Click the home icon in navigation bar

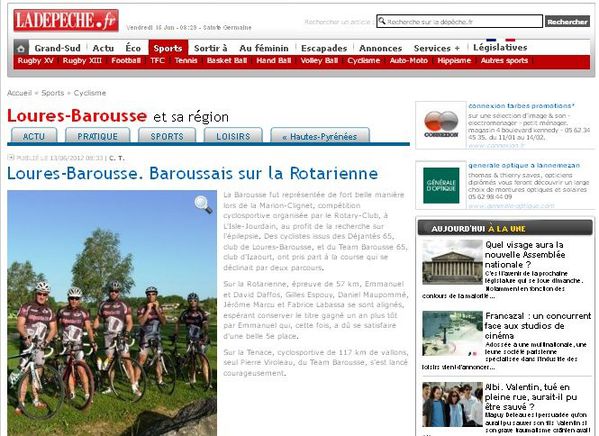coord(21,49)
